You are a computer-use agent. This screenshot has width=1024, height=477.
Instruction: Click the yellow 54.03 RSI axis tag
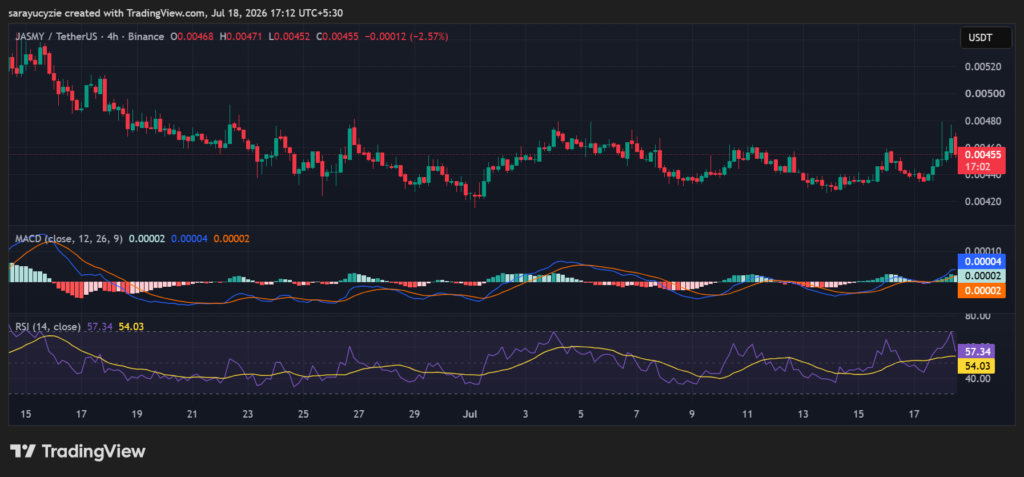[976, 366]
